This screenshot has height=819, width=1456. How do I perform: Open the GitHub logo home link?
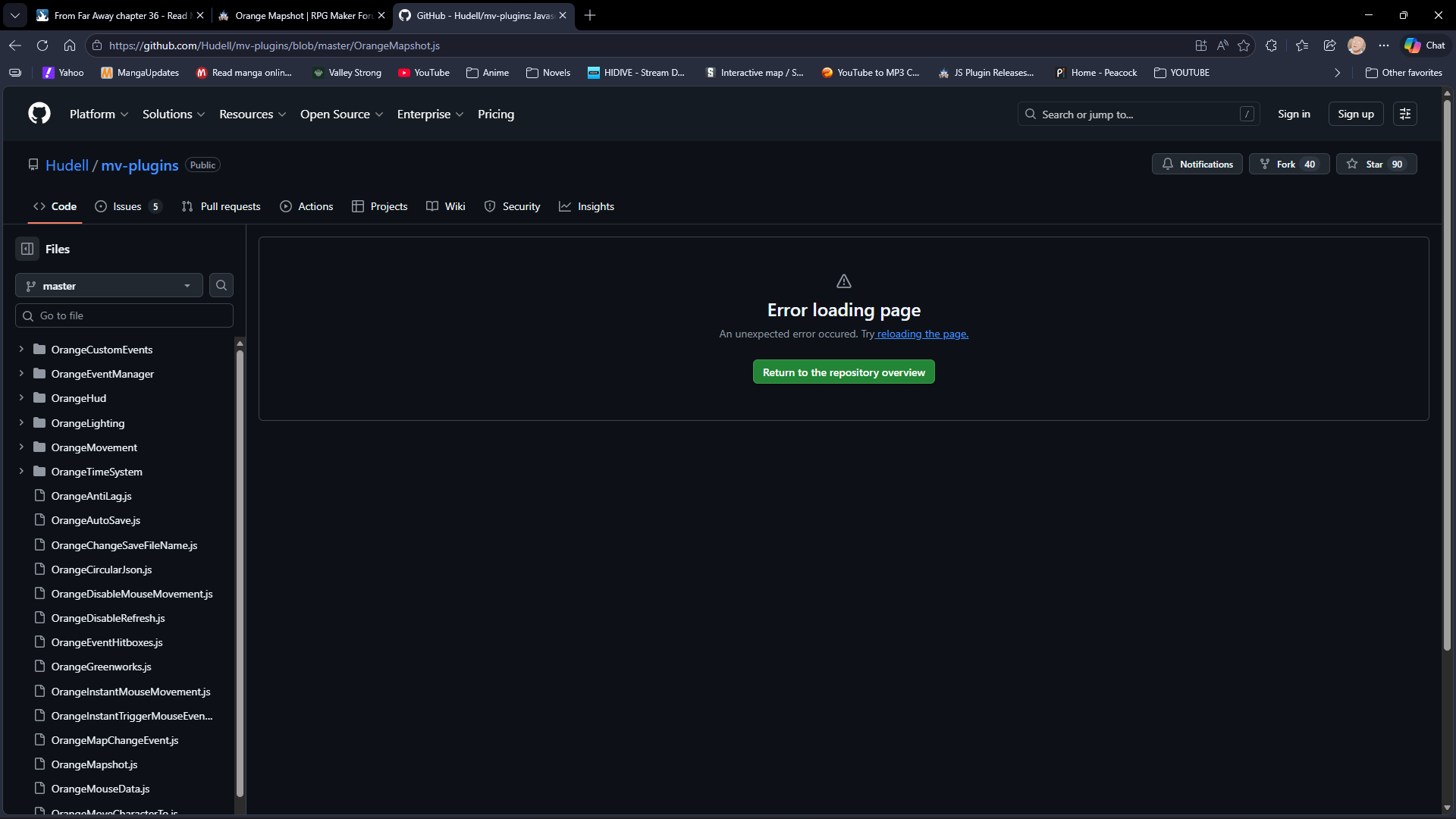[39, 114]
